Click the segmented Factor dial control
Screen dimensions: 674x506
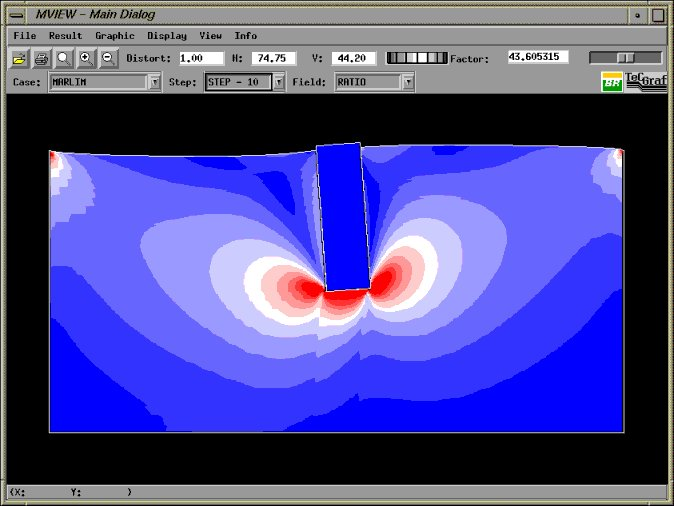pyautogui.click(x=416, y=59)
